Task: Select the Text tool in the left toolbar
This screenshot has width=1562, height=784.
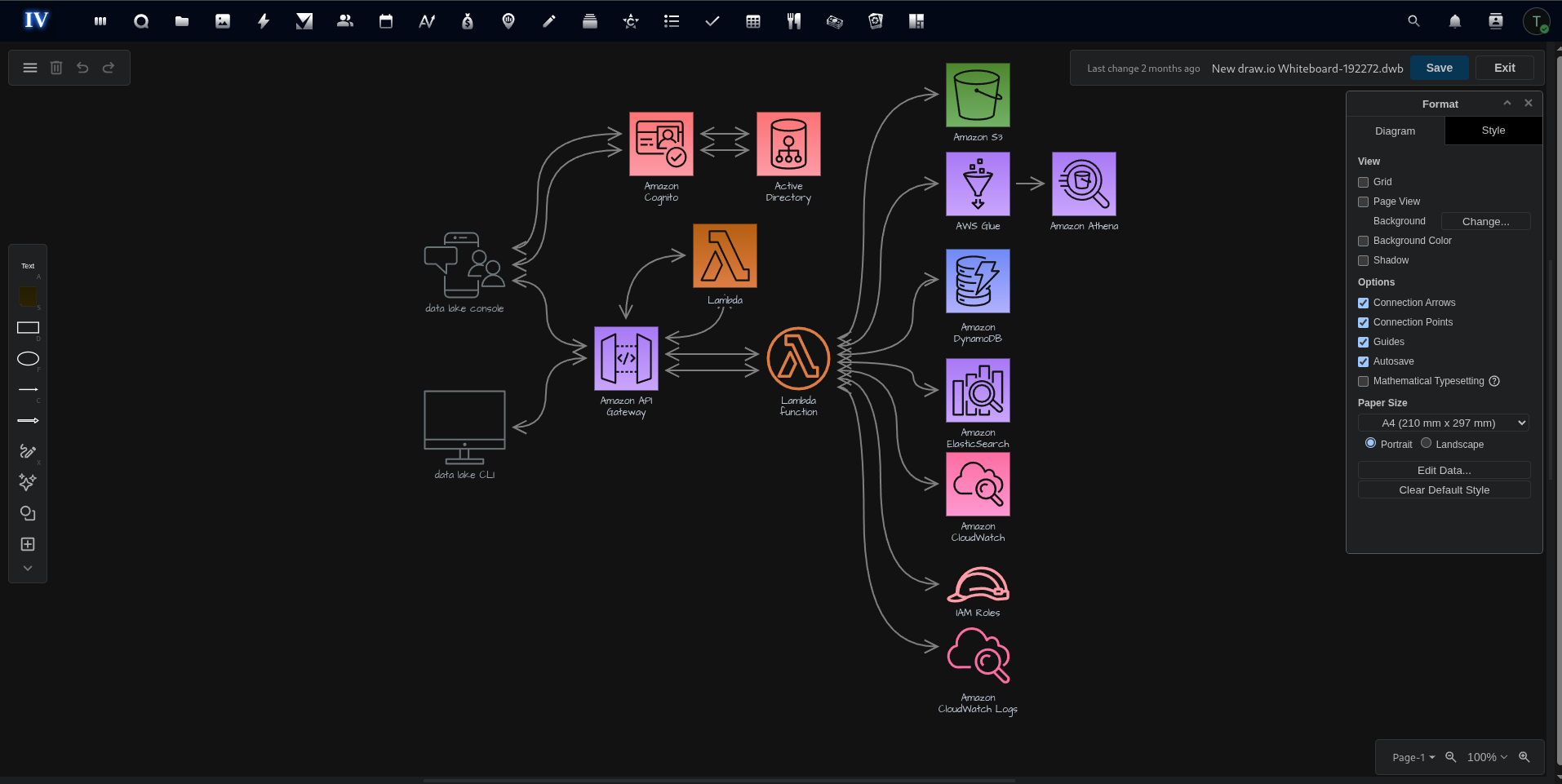Action: [x=28, y=265]
